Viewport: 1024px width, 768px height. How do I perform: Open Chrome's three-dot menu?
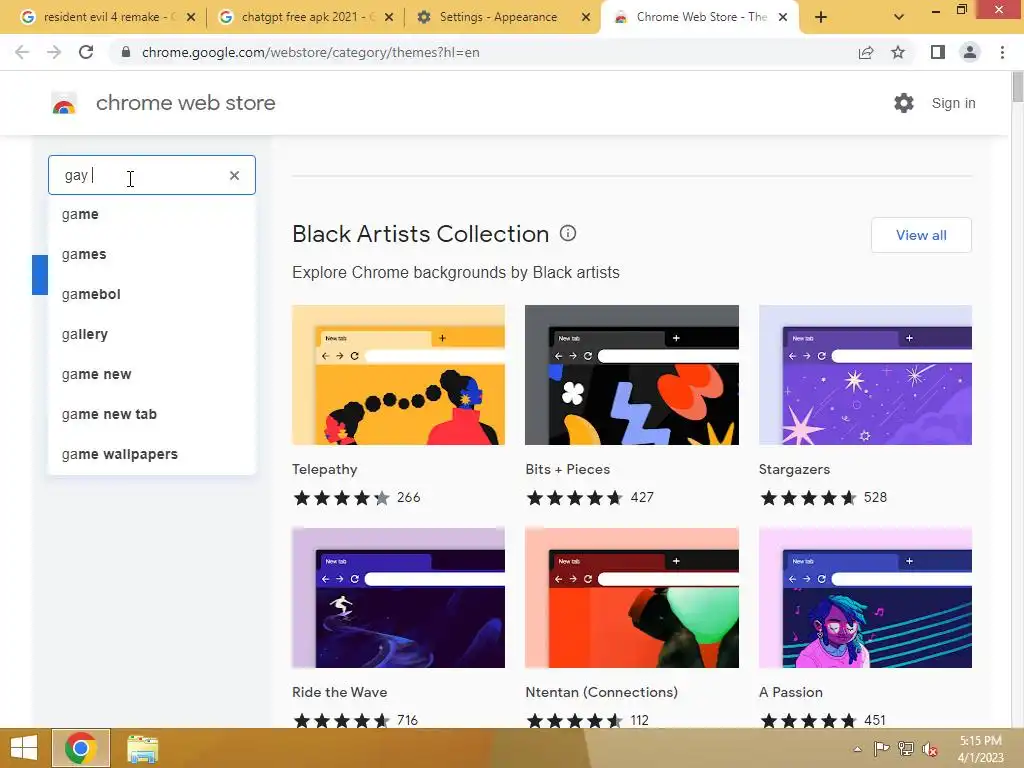point(1002,52)
